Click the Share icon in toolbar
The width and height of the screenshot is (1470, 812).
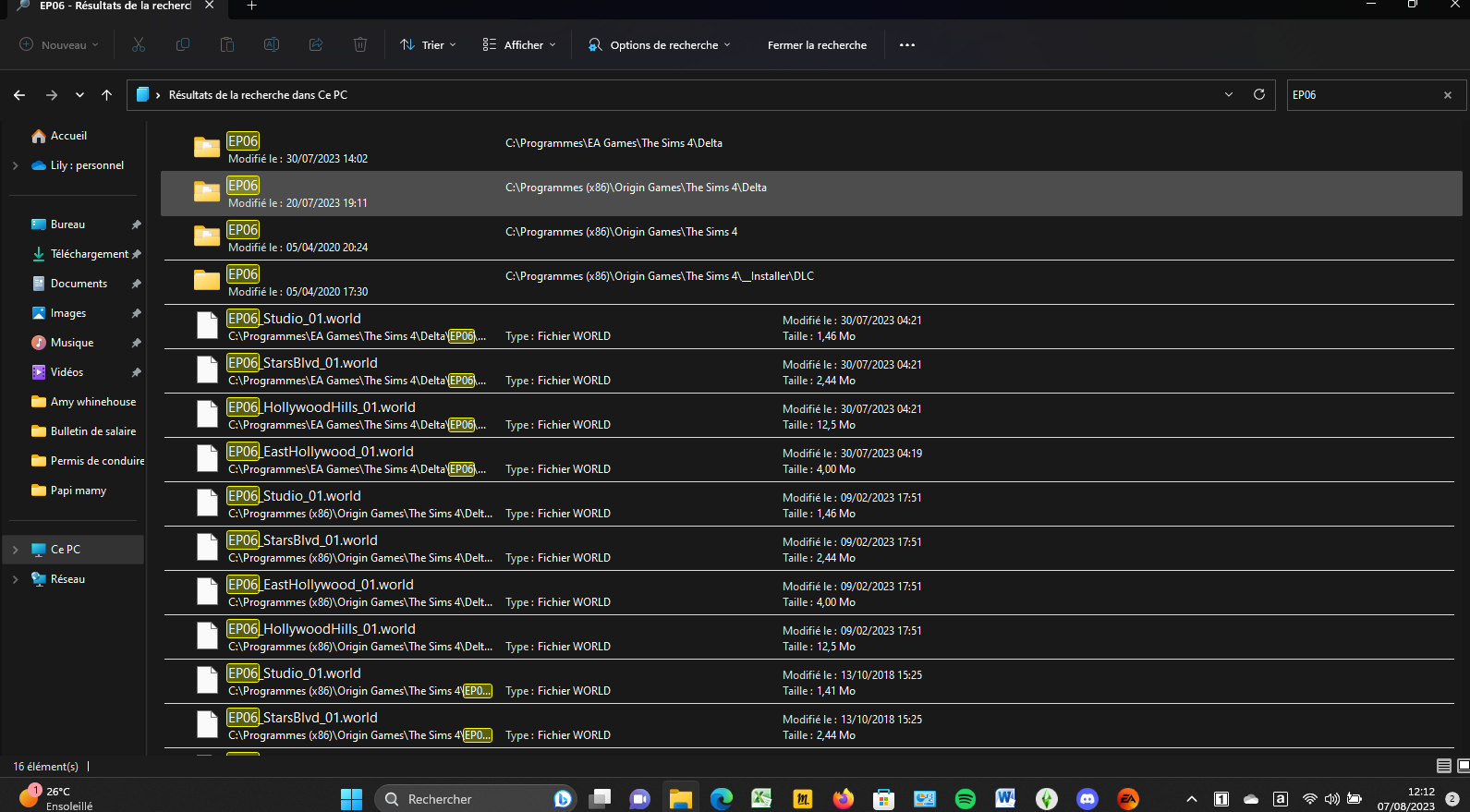coord(316,44)
